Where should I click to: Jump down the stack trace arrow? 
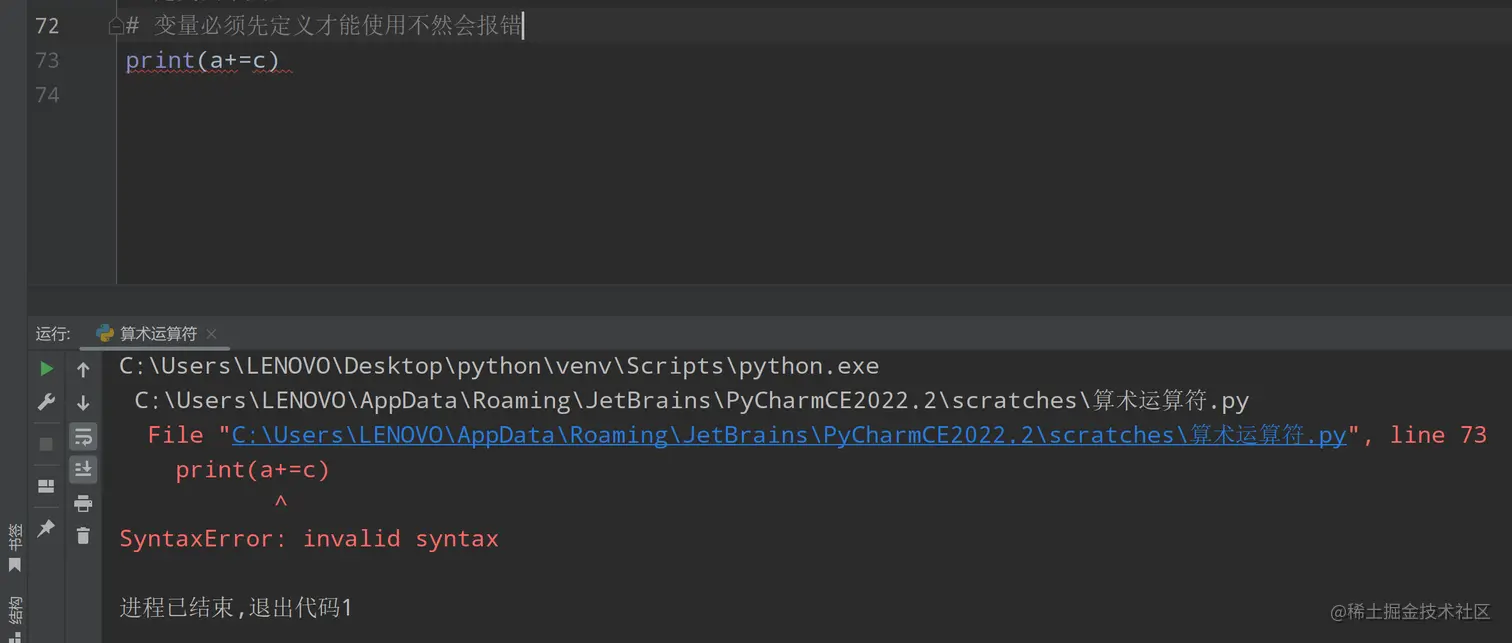click(x=83, y=403)
